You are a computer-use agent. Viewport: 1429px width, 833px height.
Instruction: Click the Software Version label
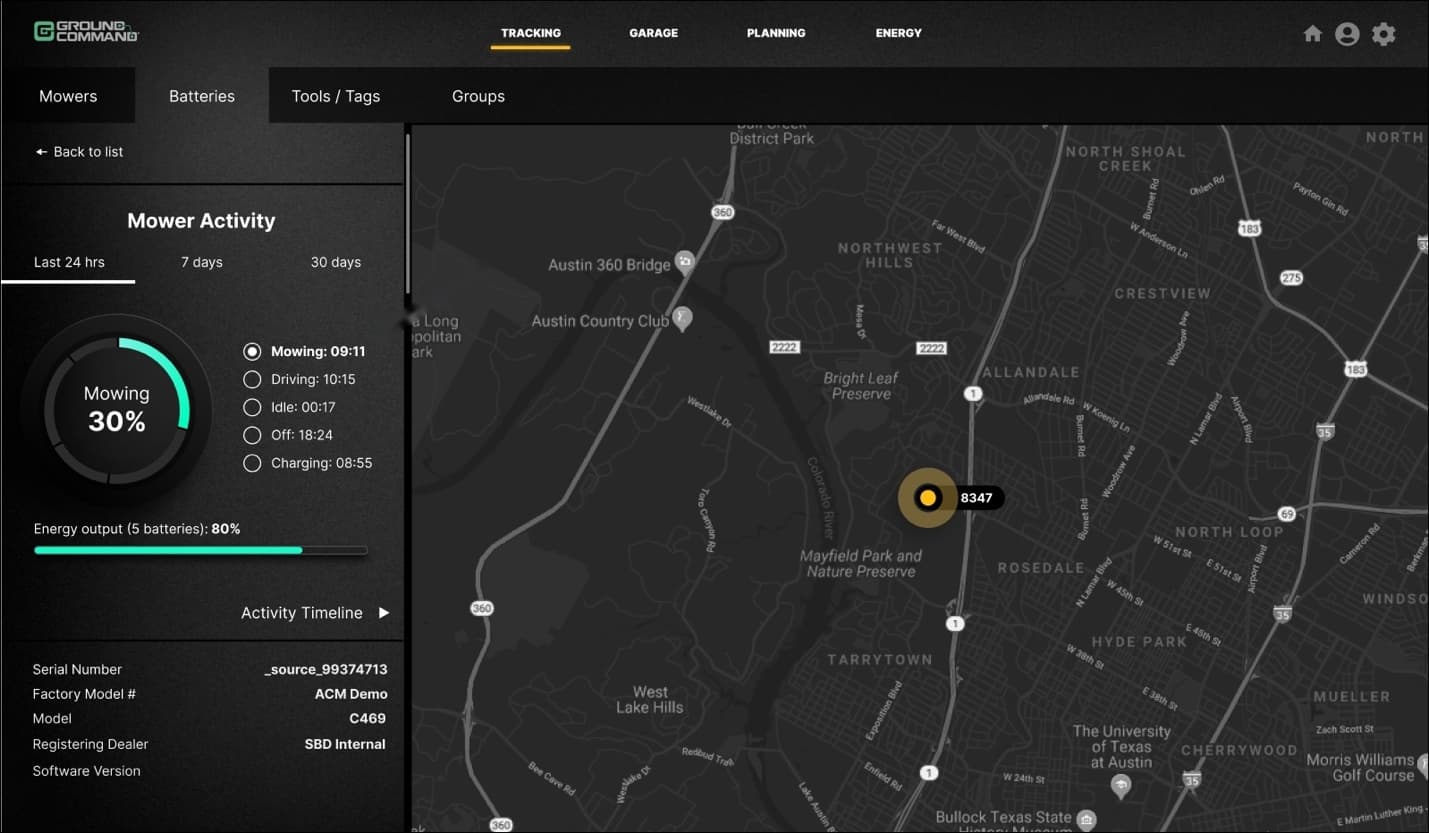pyautogui.click(x=86, y=771)
